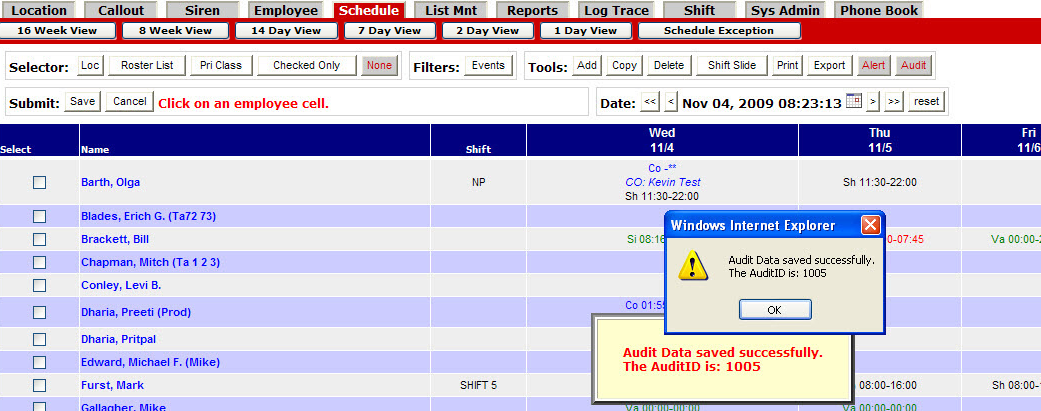1041x411 pixels.
Task: Click the date step-back single arrow
Action: point(670,102)
